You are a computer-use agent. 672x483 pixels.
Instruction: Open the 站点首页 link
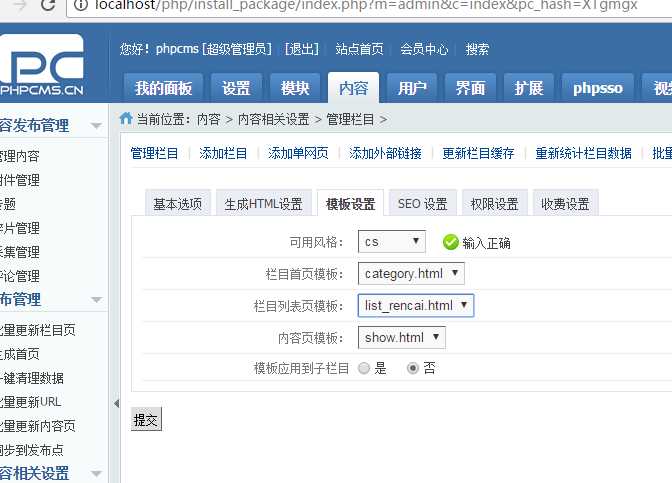tap(360, 49)
